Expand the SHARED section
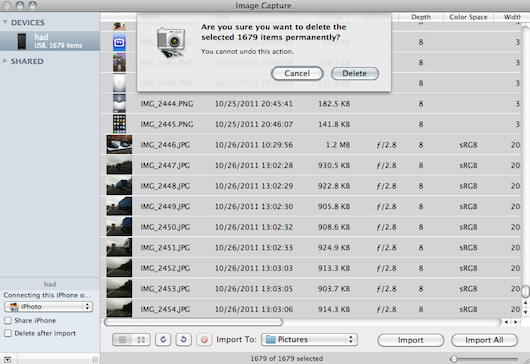This screenshot has width=530, height=364. [5, 61]
